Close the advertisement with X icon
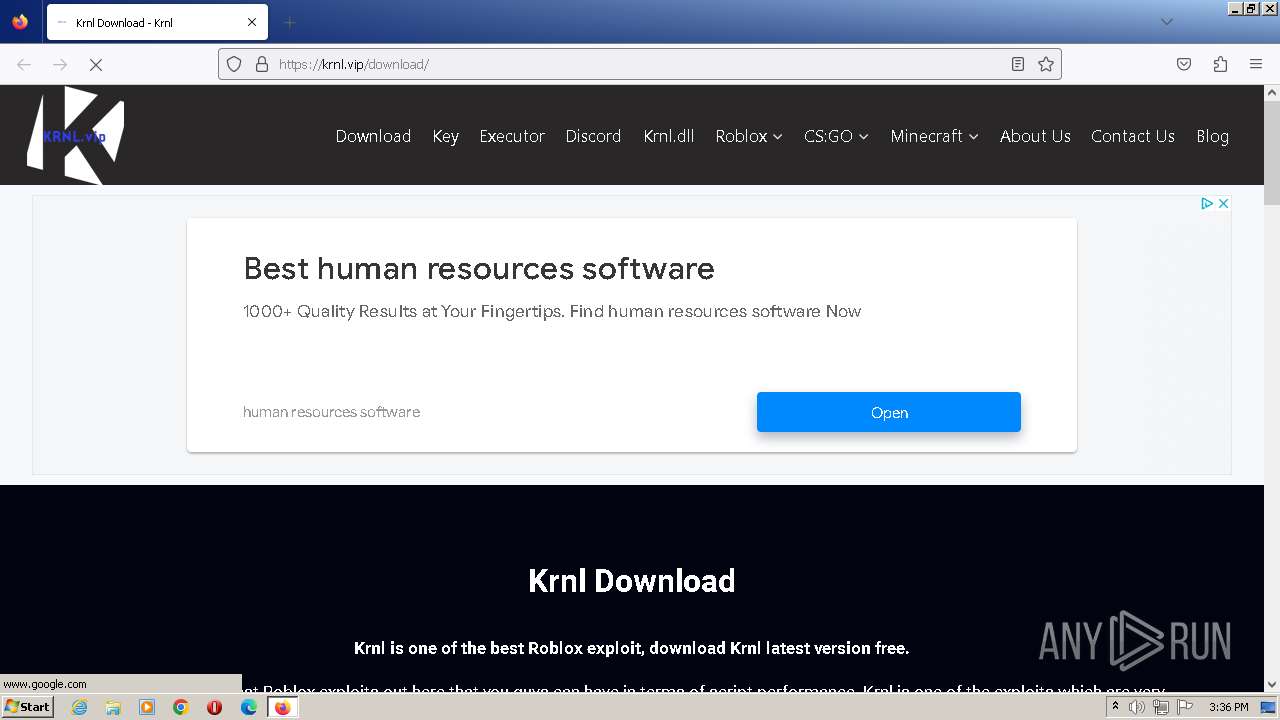This screenshot has height=720, width=1280. click(1223, 203)
